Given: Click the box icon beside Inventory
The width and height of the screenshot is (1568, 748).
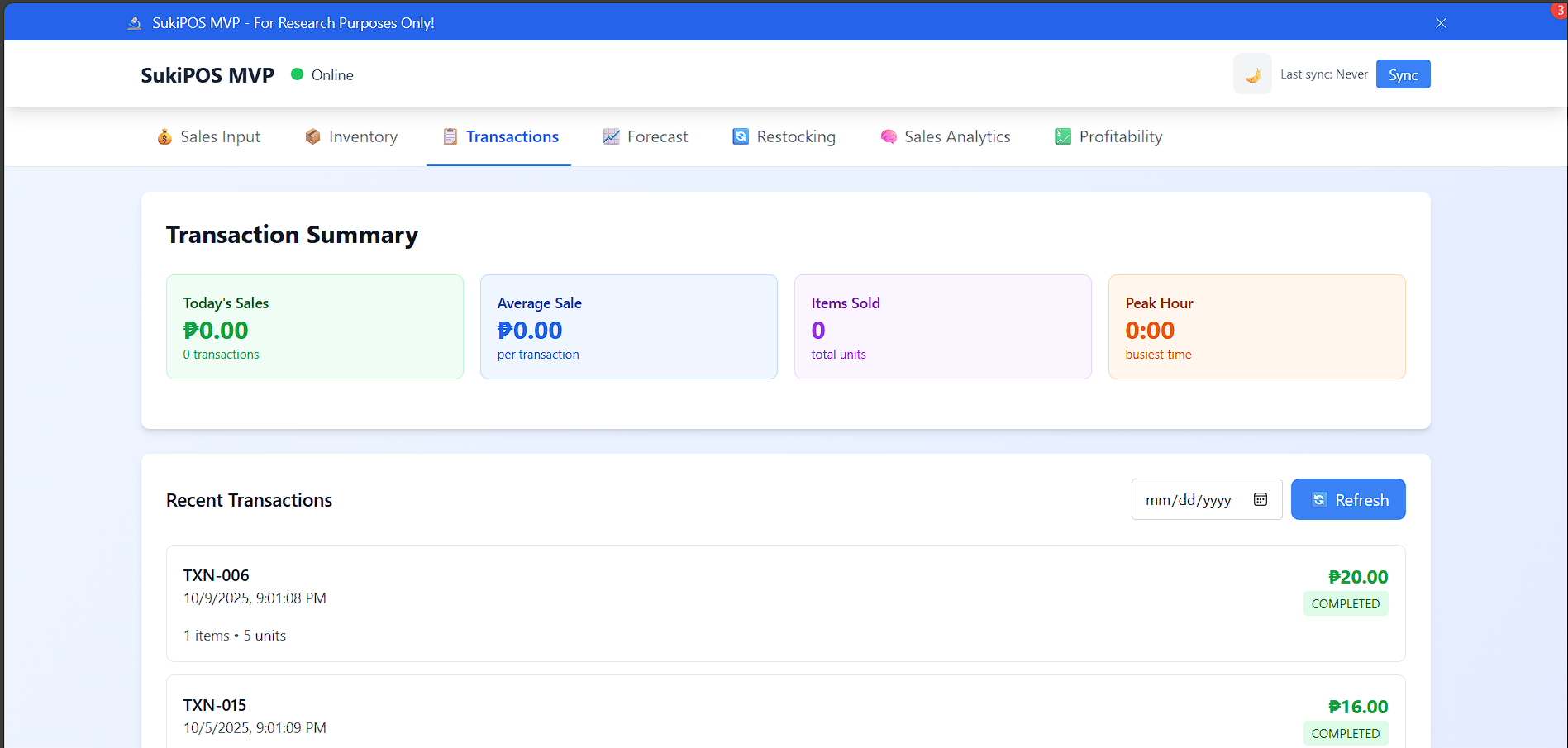Looking at the screenshot, I should pyautogui.click(x=312, y=137).
